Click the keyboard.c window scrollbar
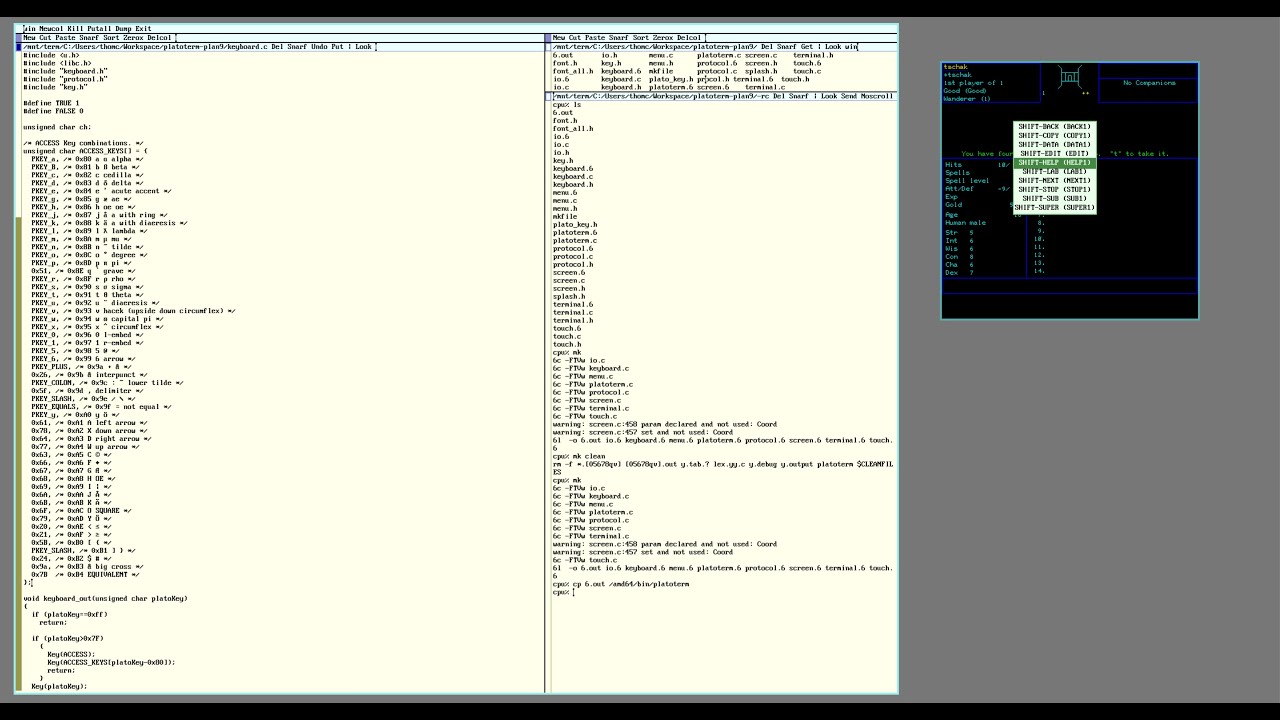Image resolution: width=1280 pixels, height=720 pixels. (x=18, y=372)
